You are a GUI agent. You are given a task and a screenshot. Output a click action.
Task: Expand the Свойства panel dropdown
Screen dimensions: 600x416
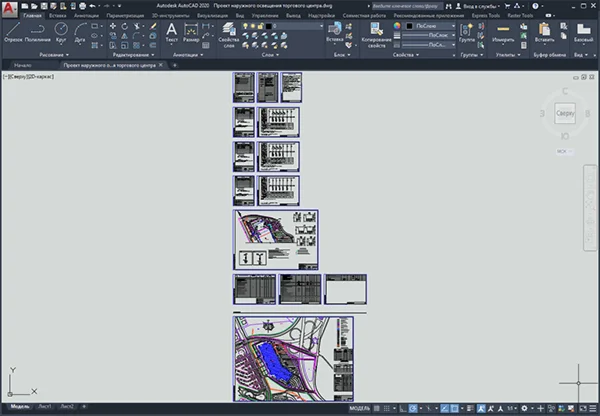click(406, 55)
